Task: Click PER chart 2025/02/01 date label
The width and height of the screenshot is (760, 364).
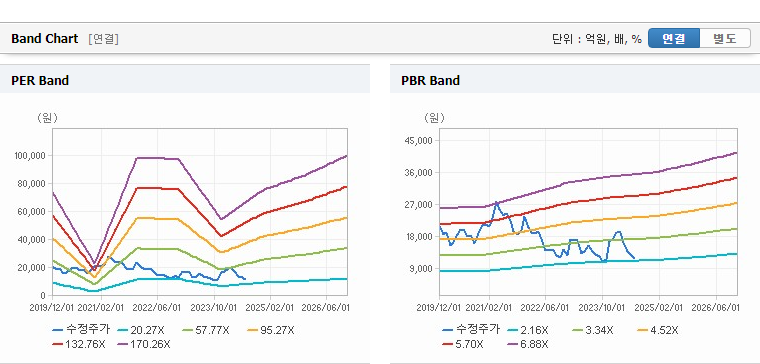Action: (270, 308)
